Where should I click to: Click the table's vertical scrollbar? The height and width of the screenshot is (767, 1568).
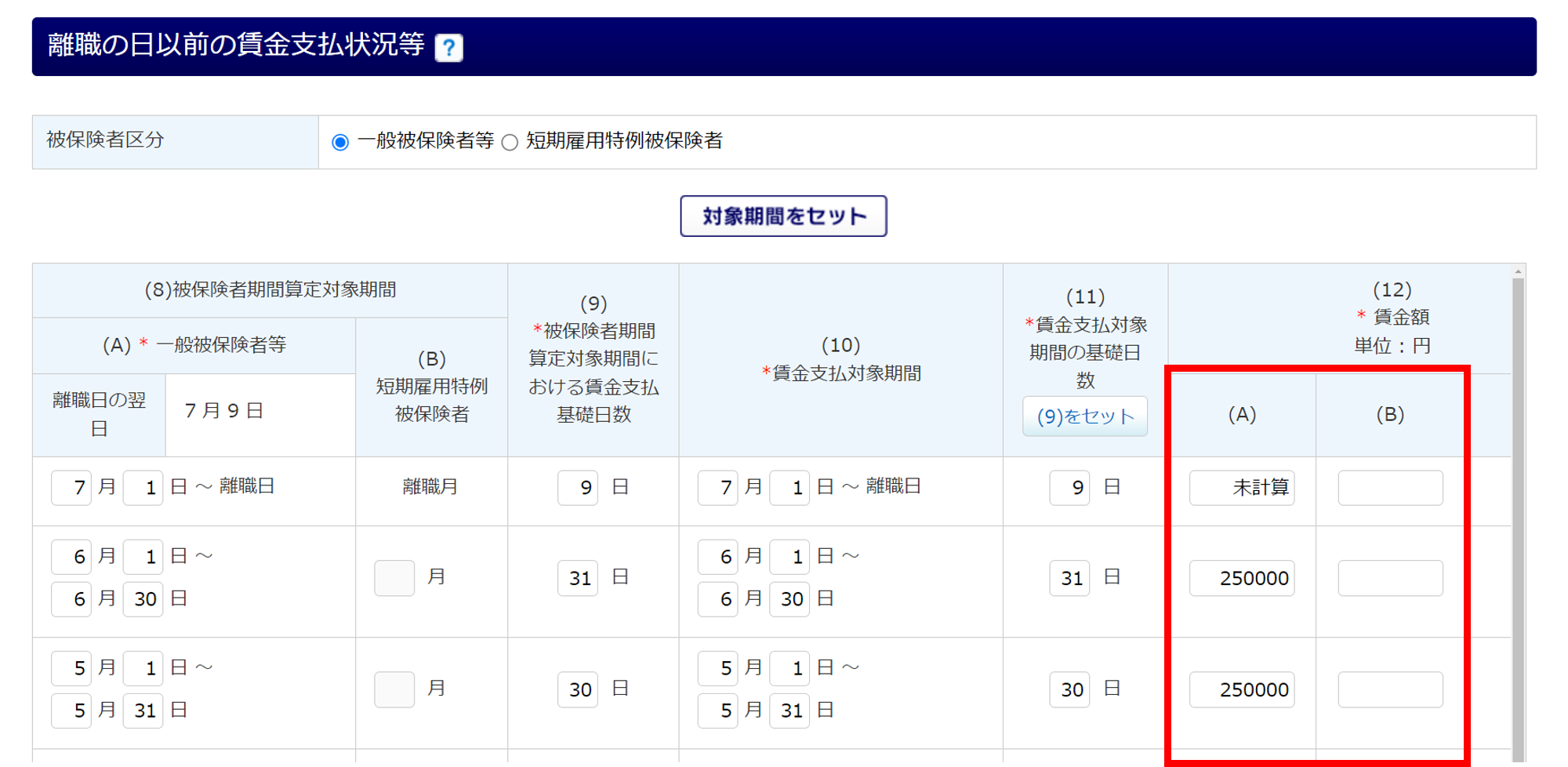[x=1519, y=518]
